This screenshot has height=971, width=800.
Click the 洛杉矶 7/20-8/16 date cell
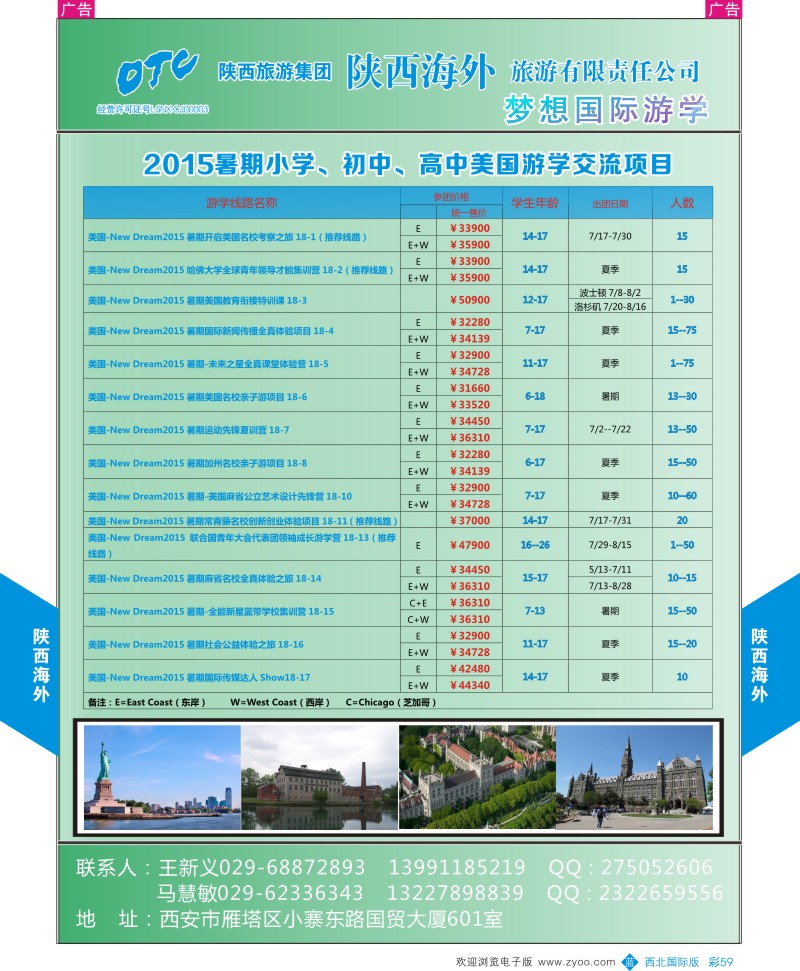click(x=610, y=307)
